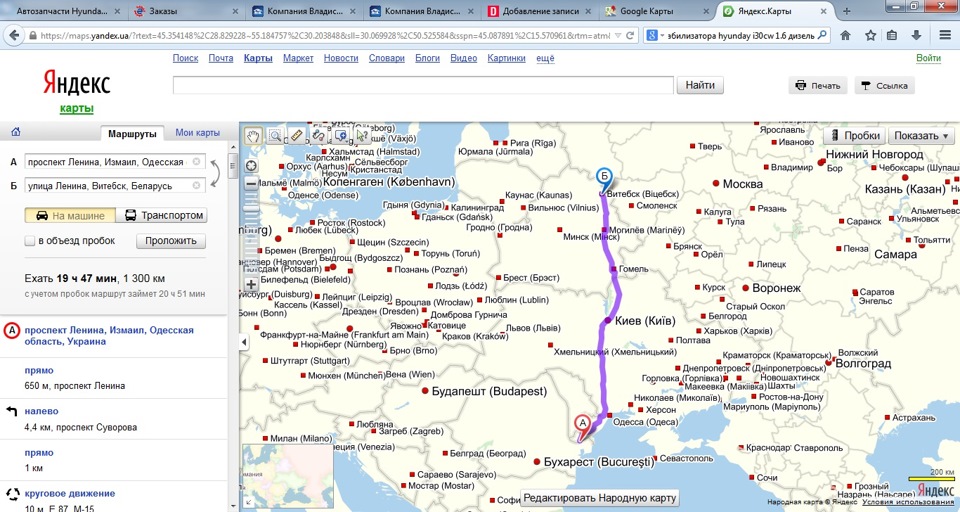This screenshot has width=960, height=512.
Task: Open URL history dropdown arrow
Action: coord(618,36)
